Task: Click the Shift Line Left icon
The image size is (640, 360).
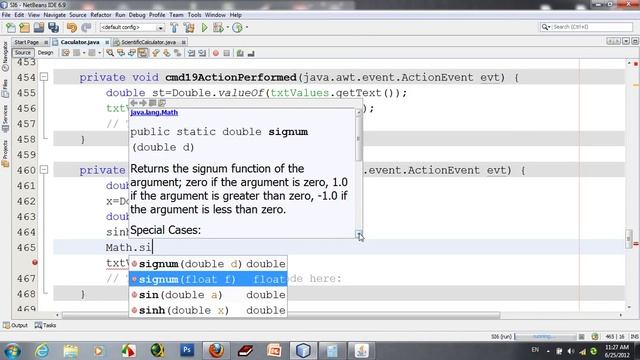Action: click(x=191, y=53)
